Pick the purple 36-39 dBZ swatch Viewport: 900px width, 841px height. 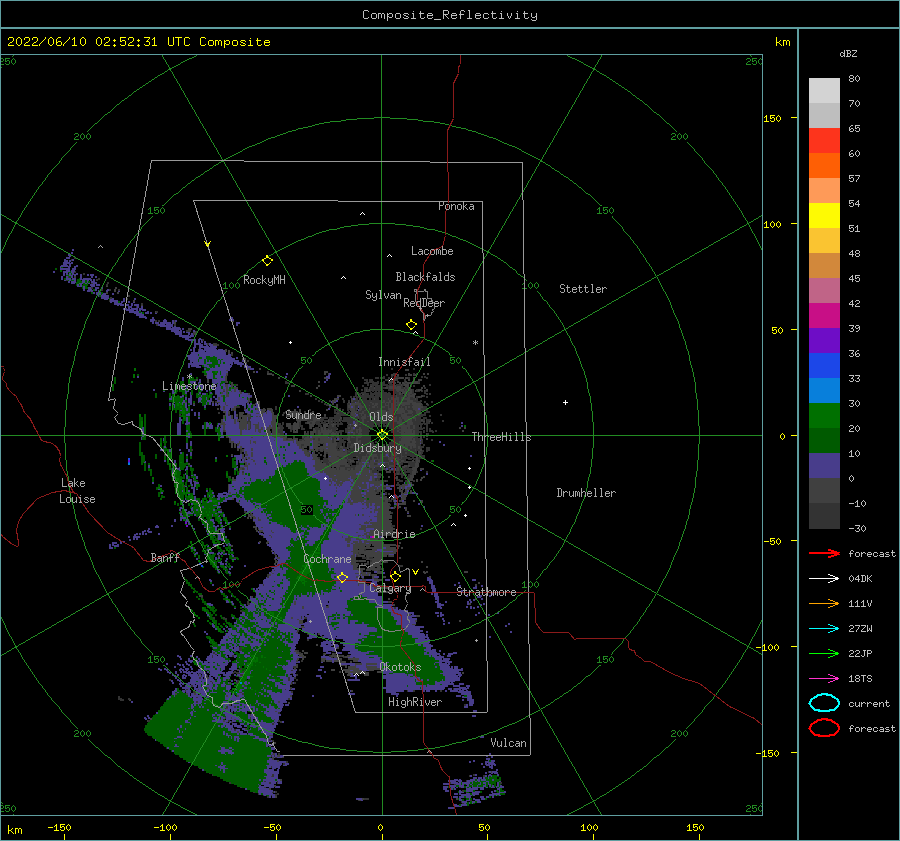824,341
